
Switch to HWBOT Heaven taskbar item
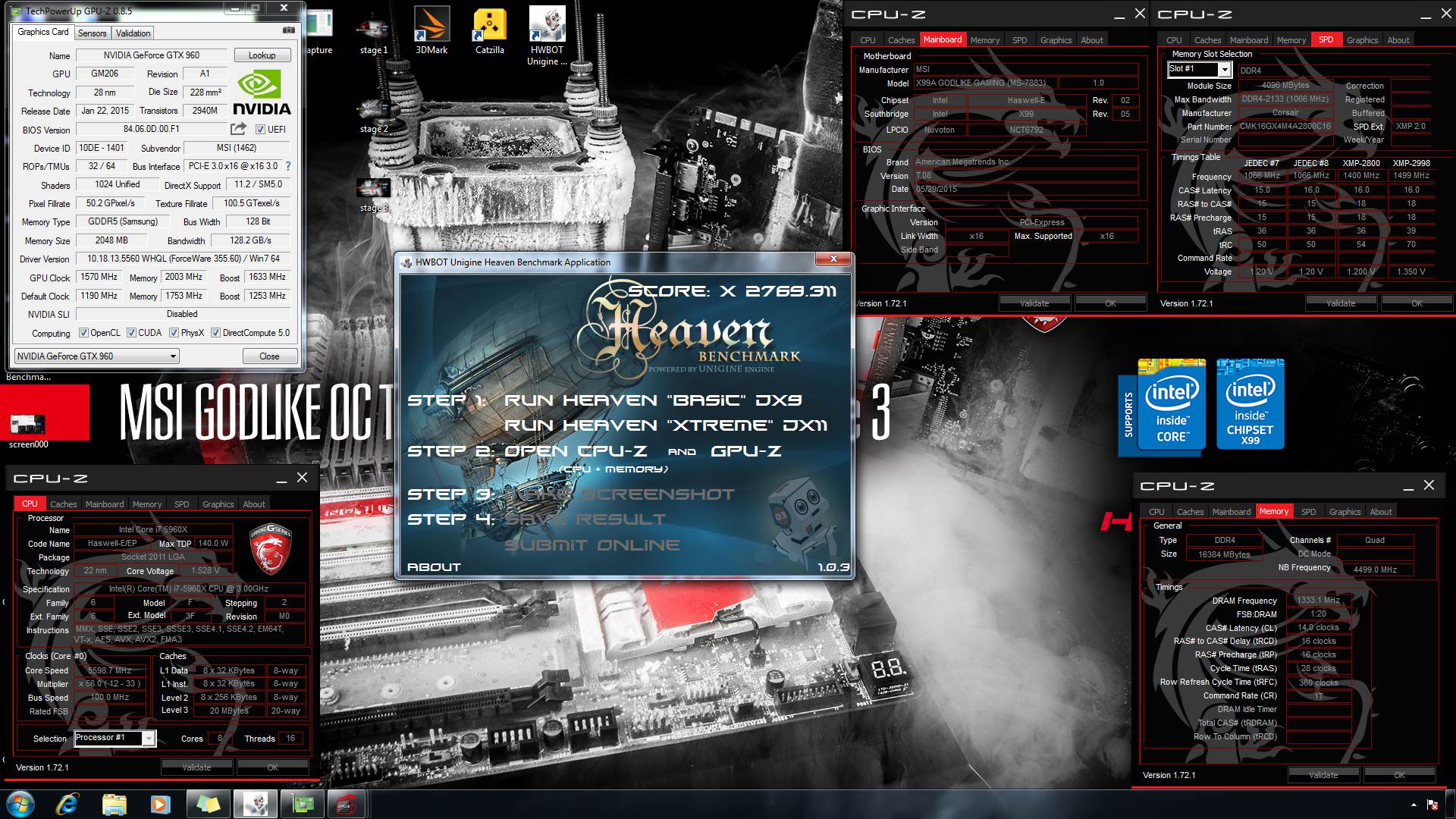coord(255,803)
